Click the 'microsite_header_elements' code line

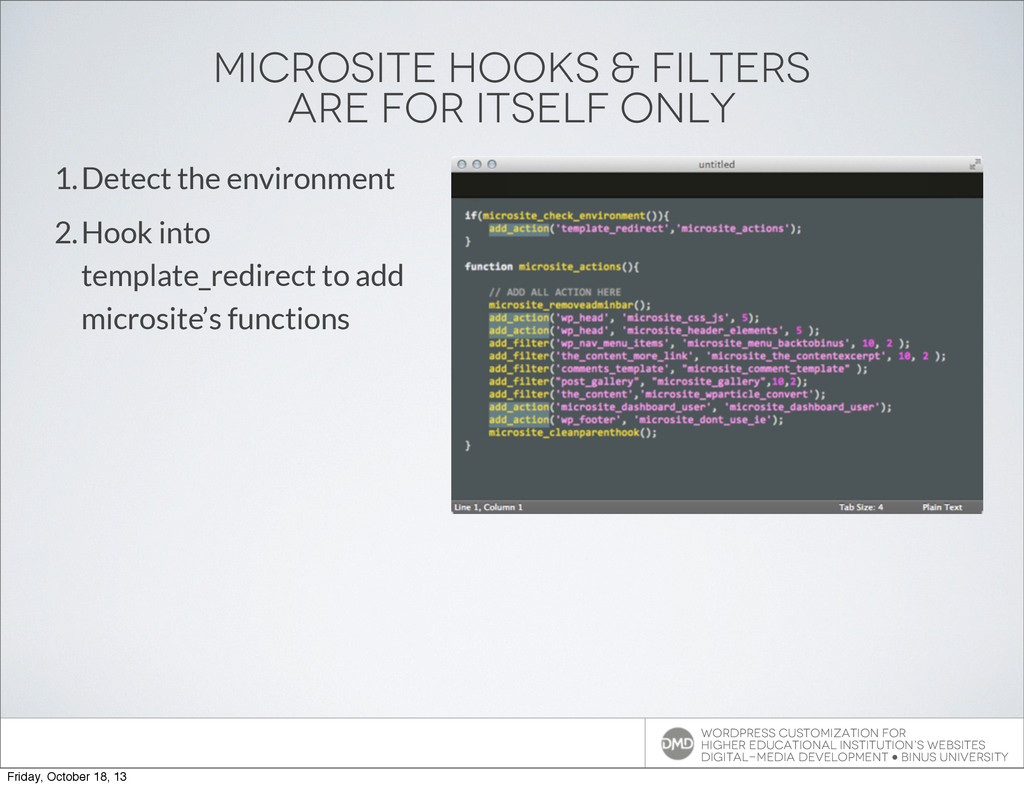pyautogui.click(x=654, y=330)
